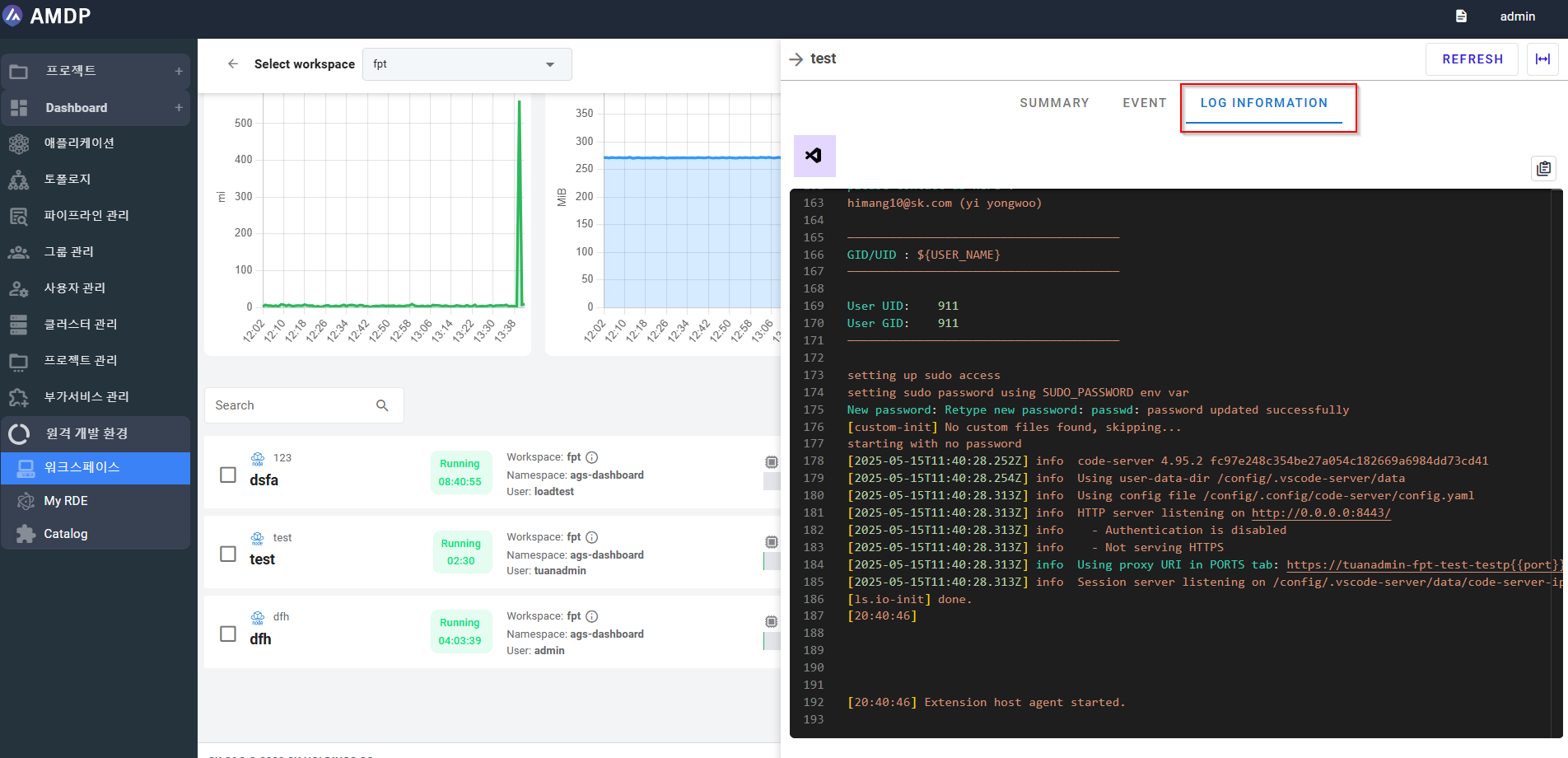Select the LOG INFORMATION tab
Image resolution: width=1568 pixels, height=758 pixels.
click(x=1264, y=103)
